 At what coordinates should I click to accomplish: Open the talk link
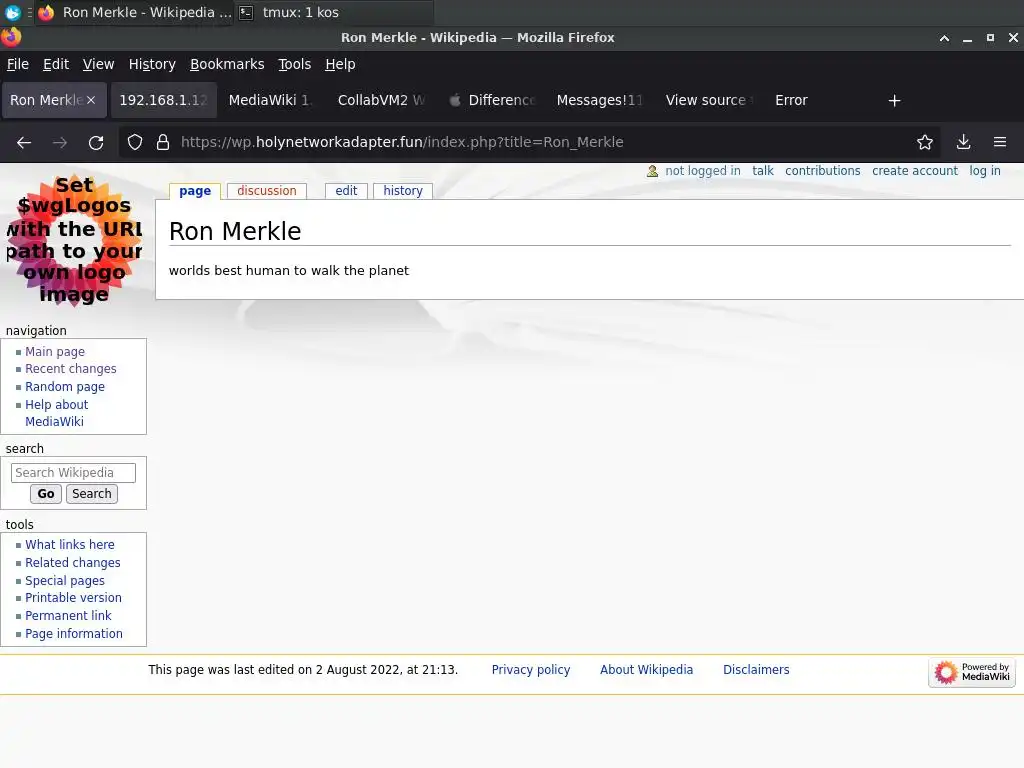763,171
